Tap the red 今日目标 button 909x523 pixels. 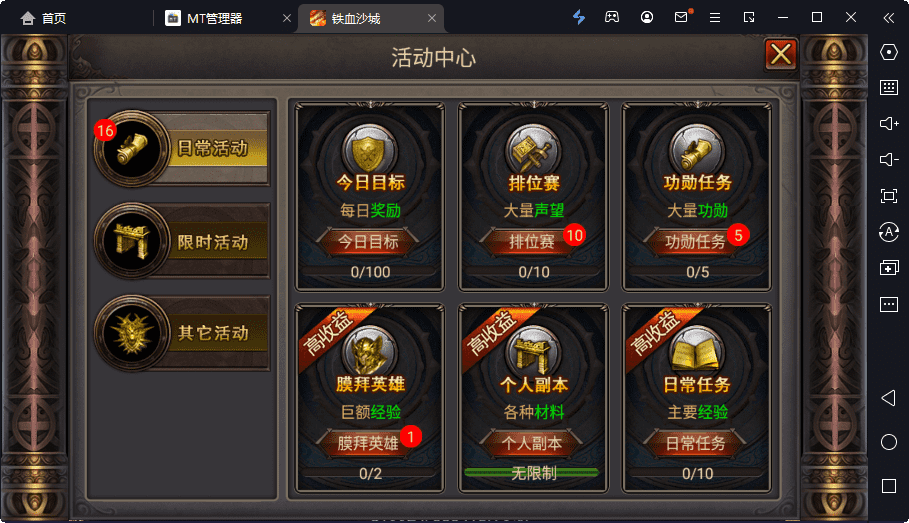(x=369, y=241)
